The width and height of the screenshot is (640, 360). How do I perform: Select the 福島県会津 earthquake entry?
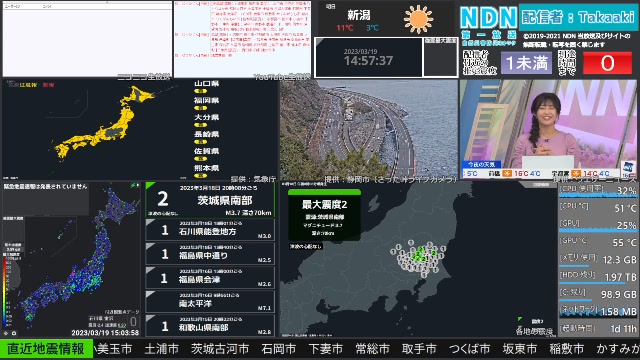pos(210,278)
